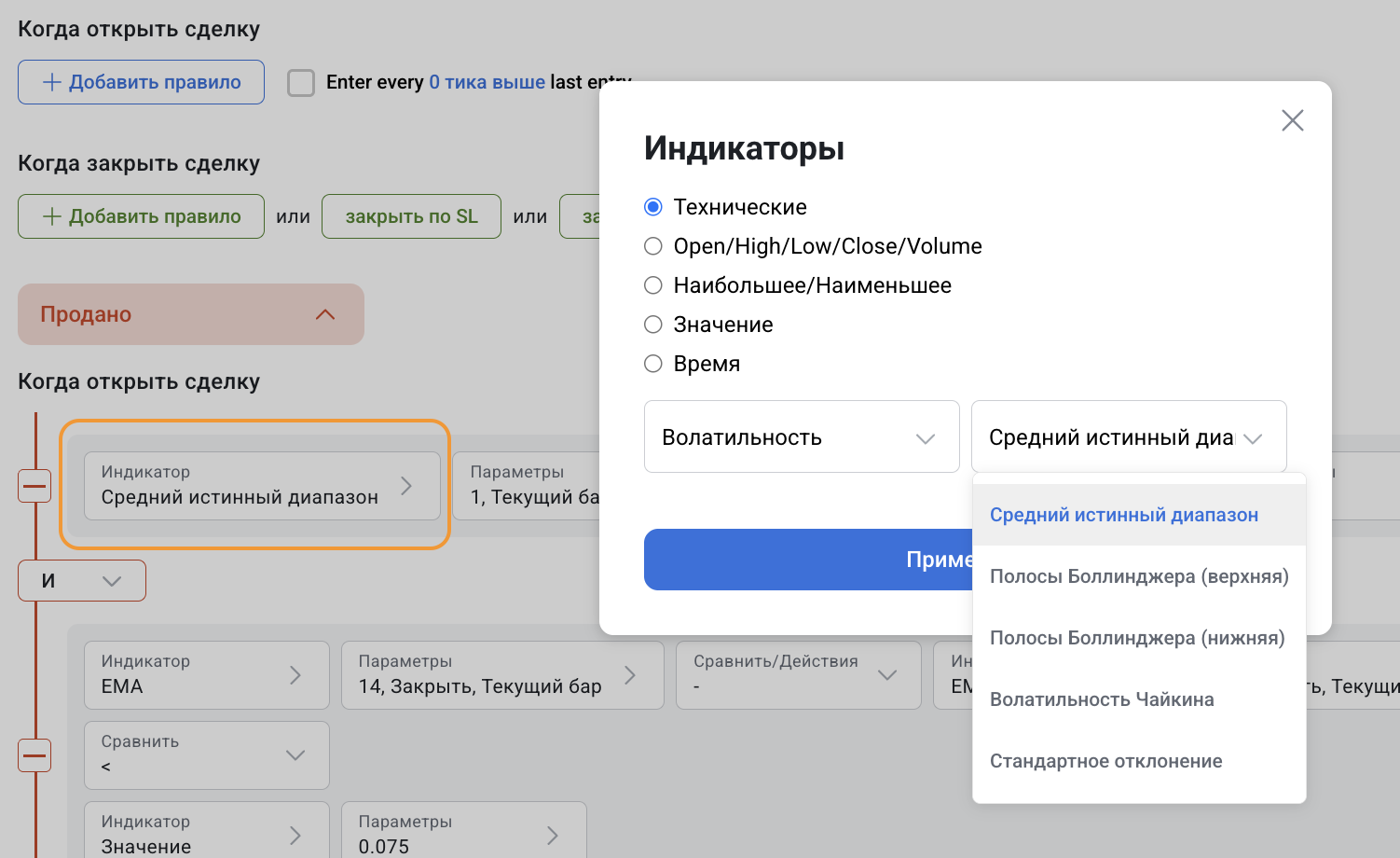The height and width of the screenshot is (858, 1400).
Task: Select Волатильность Чайкина option
Action: (1139, 699)
